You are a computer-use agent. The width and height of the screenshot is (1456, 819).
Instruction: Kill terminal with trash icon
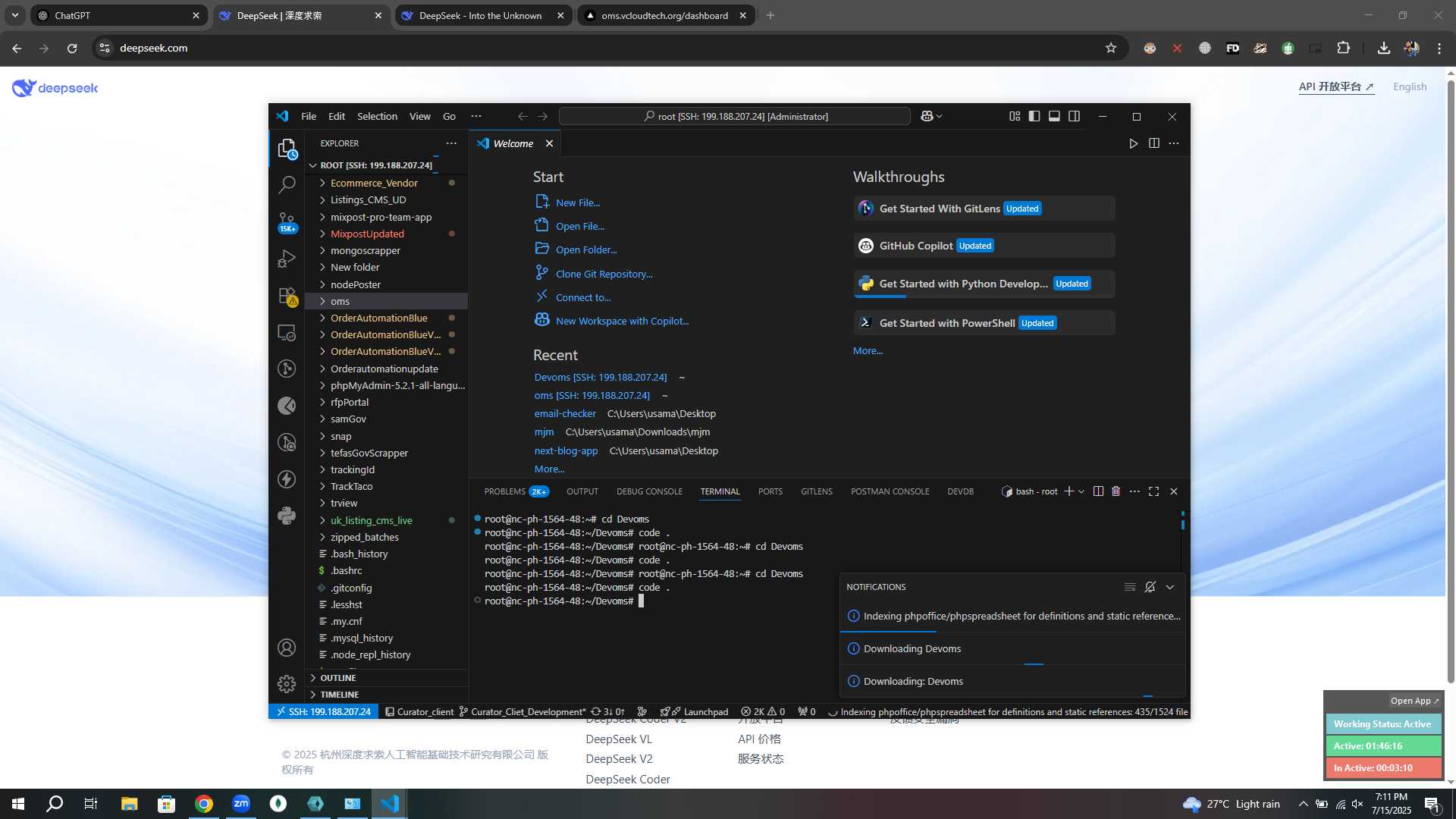[x=1116, y=491]
